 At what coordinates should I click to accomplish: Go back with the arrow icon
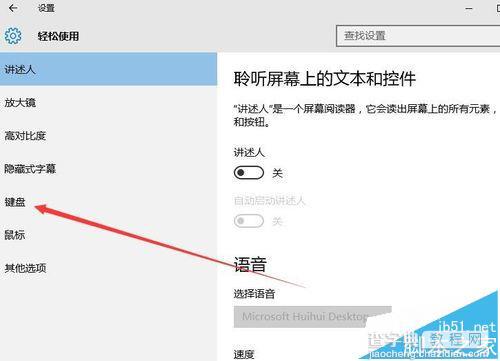(x=13, y=8)
